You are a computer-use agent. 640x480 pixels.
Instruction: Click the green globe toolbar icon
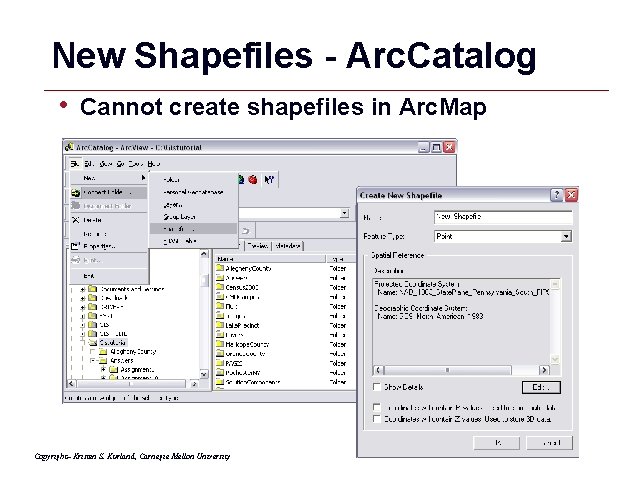coord(241,180)
